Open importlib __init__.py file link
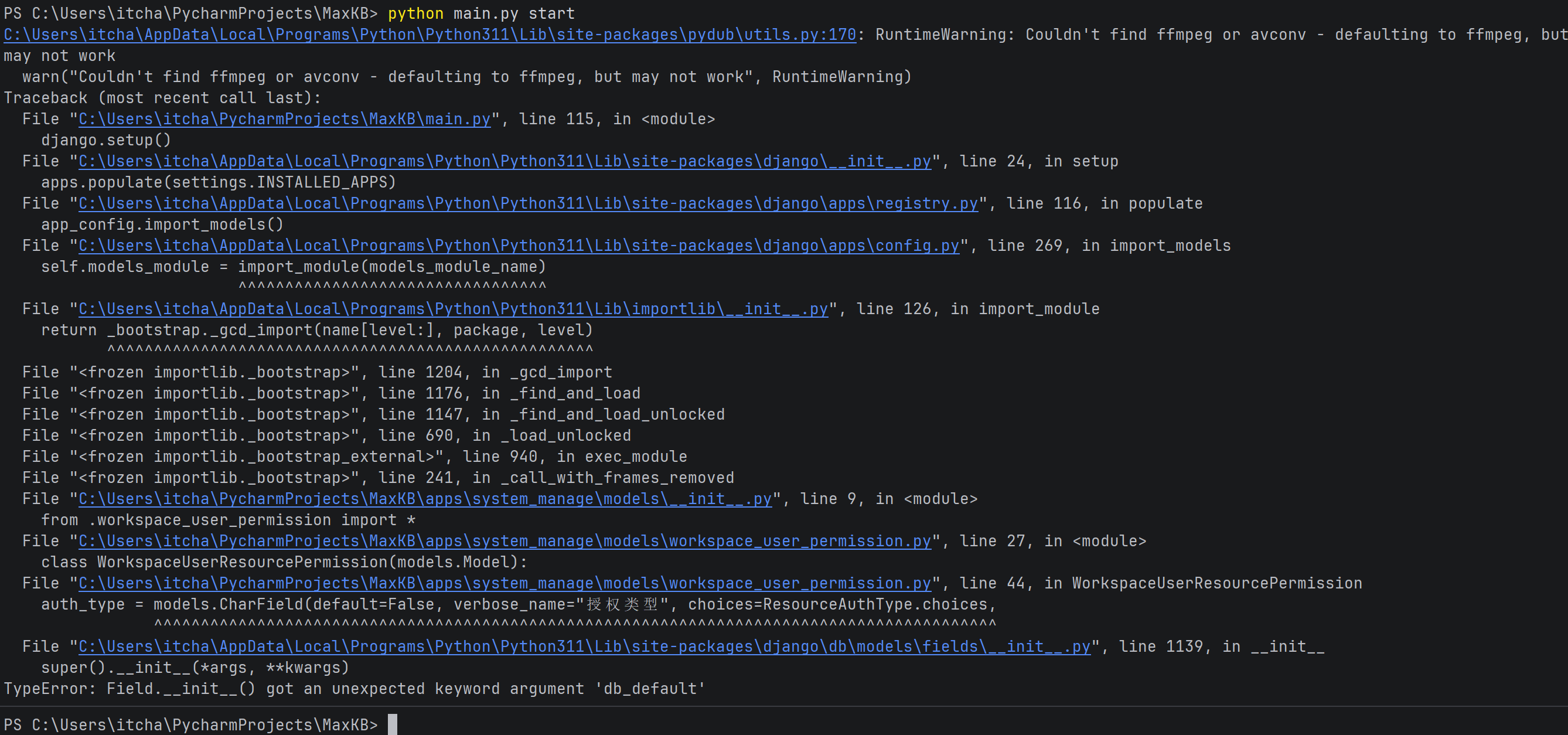This screenshot has width=1568, height=735. pyautogui.click(x=453, y=309)
